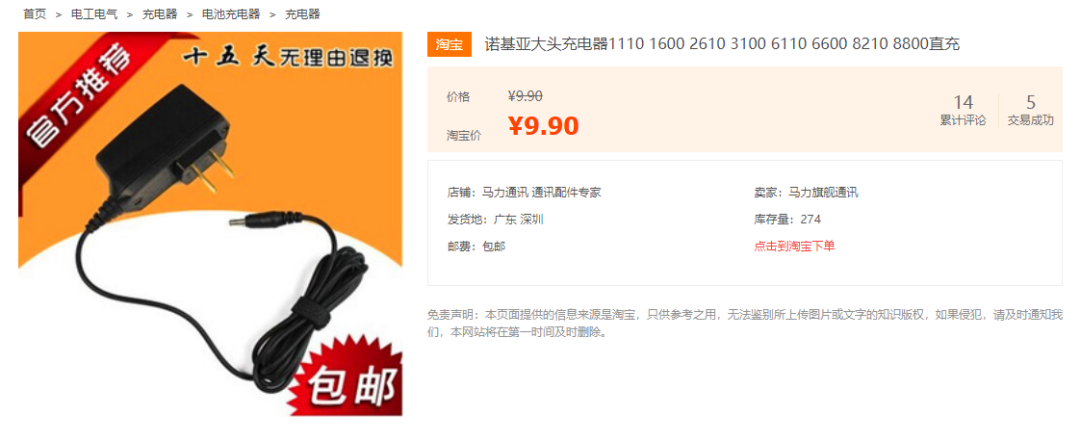Open the black charger product photo
This screenshot has width=1080, height=442.
210,224
